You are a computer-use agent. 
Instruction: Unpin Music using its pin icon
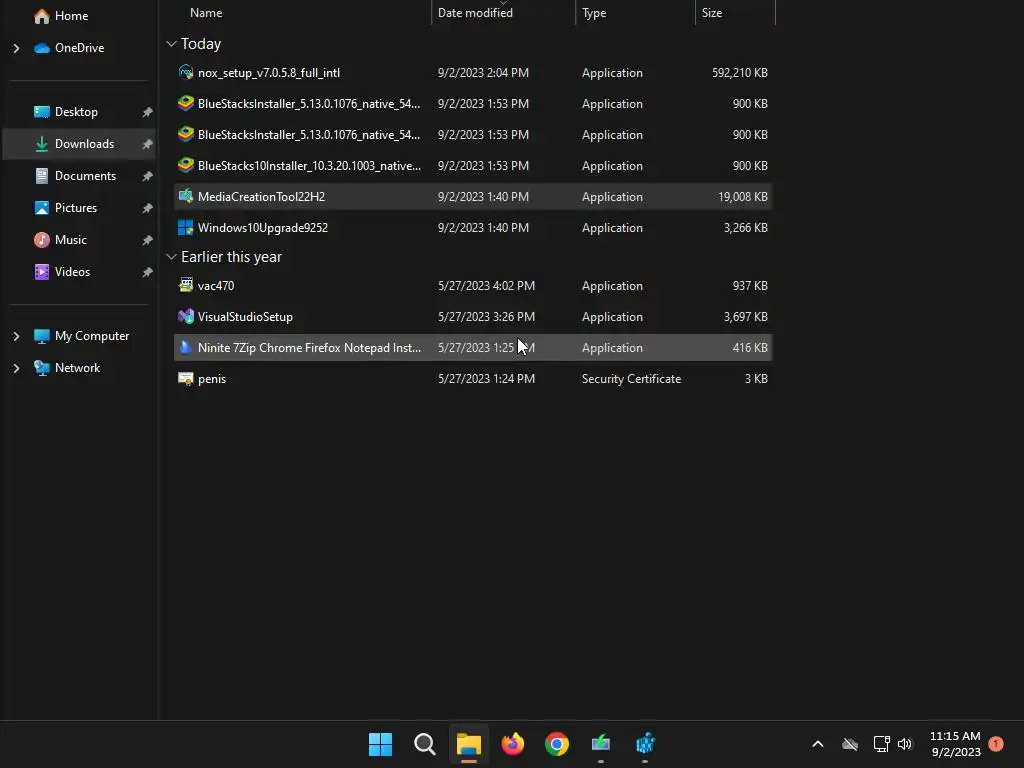pos(147,240)
